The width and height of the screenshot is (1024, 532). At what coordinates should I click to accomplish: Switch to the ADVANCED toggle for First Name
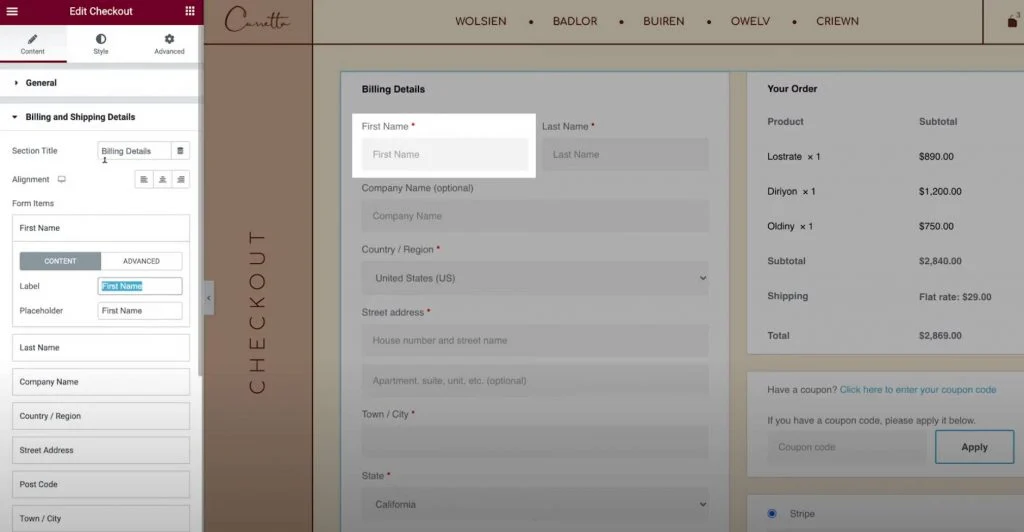point(141,261)
